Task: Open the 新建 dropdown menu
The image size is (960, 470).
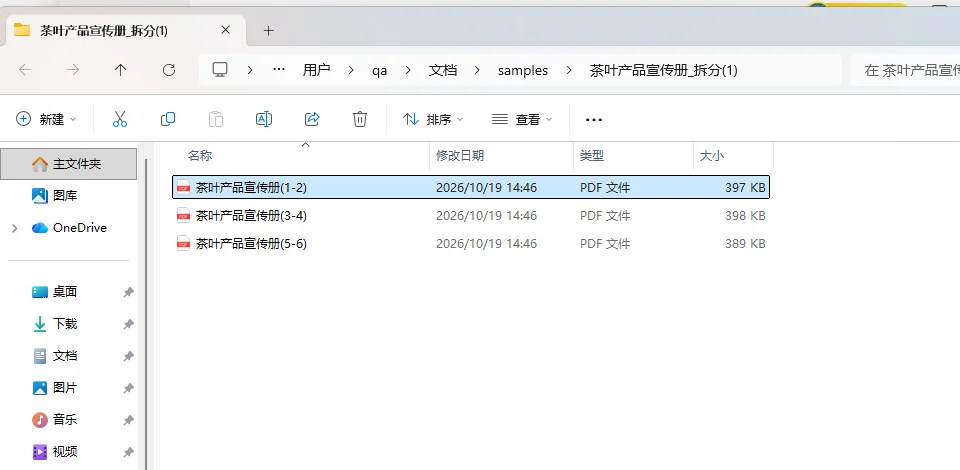Action: pyautogui.click(x=46, y=119)
